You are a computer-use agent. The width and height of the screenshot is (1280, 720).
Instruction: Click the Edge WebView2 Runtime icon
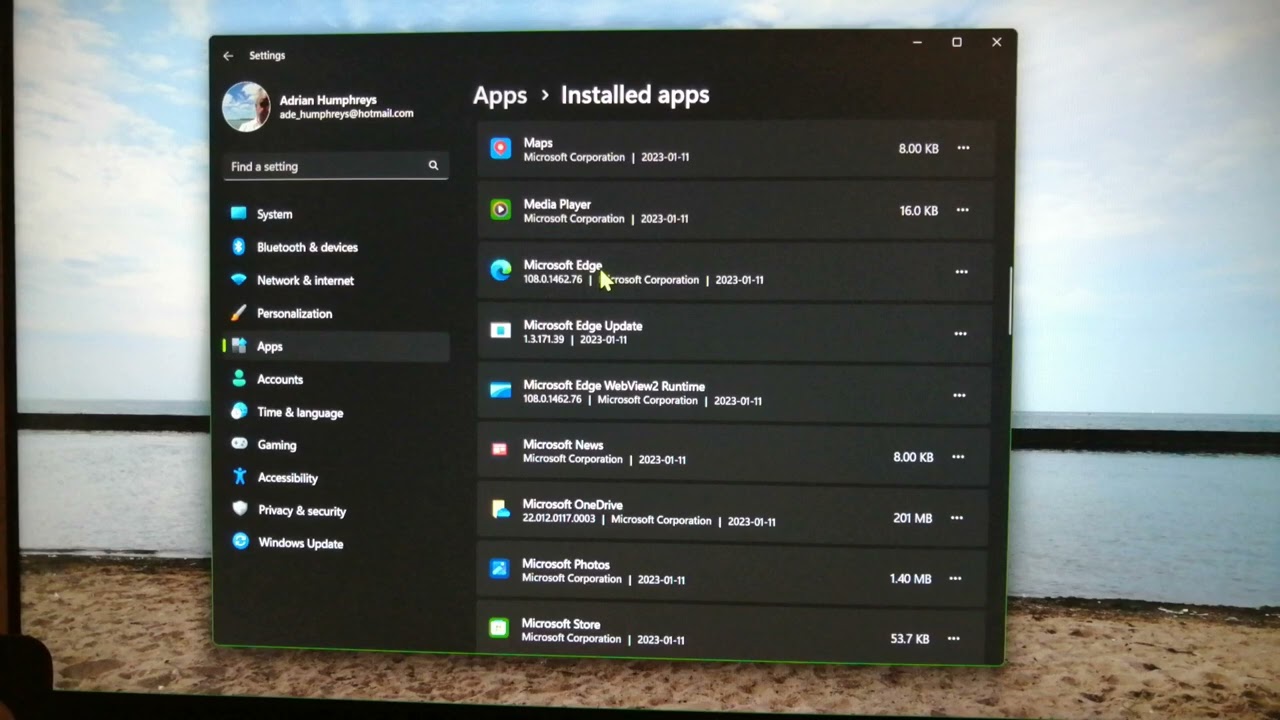[500, 391]
